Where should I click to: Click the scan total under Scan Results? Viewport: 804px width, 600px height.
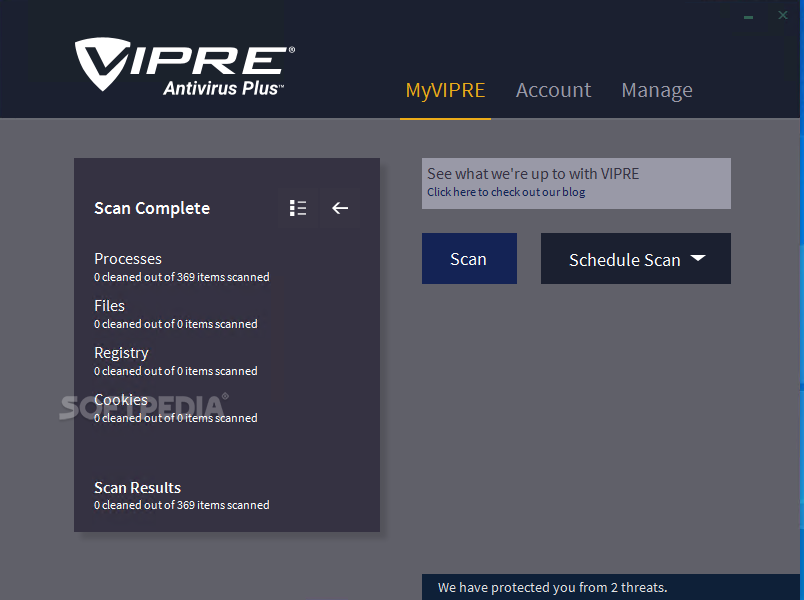click(182, 505)
